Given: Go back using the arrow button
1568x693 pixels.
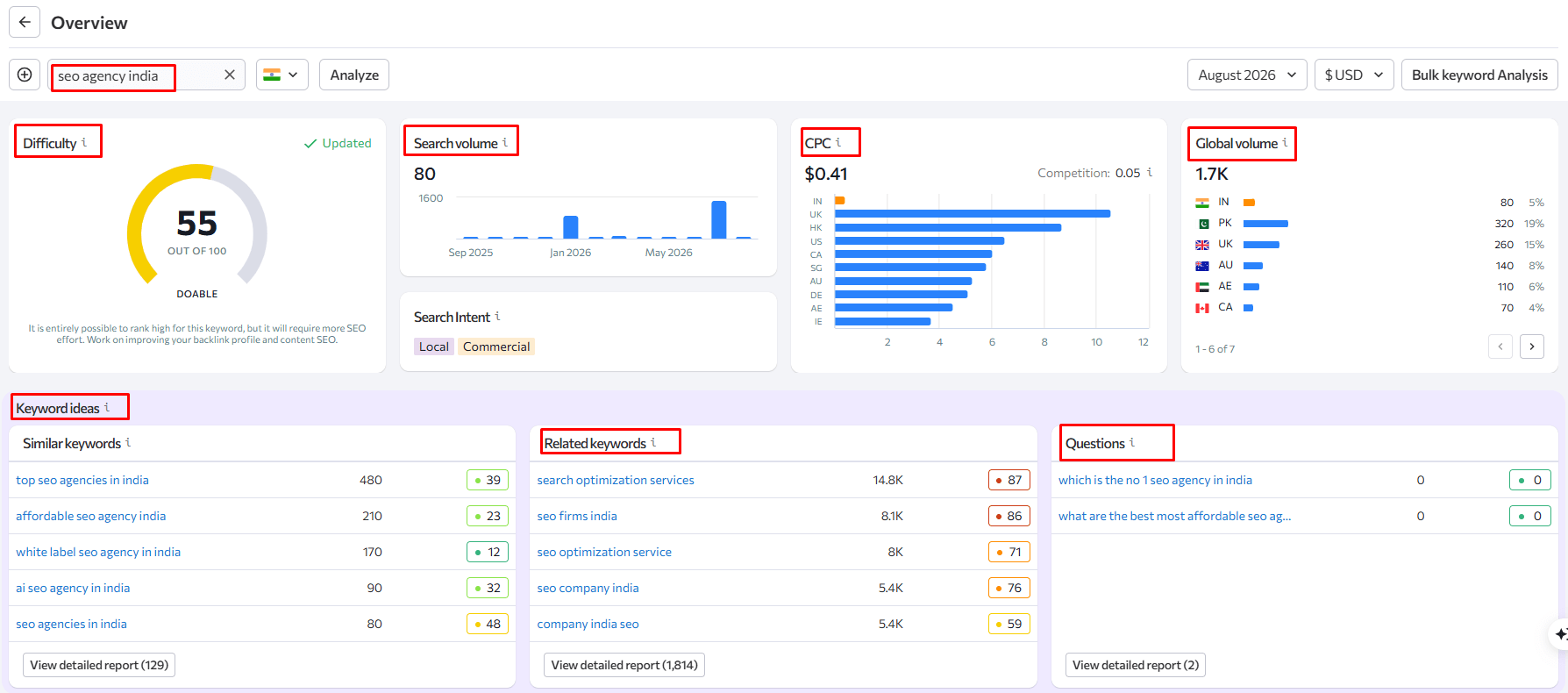Looking at the screenshot, I should point(25,22).
